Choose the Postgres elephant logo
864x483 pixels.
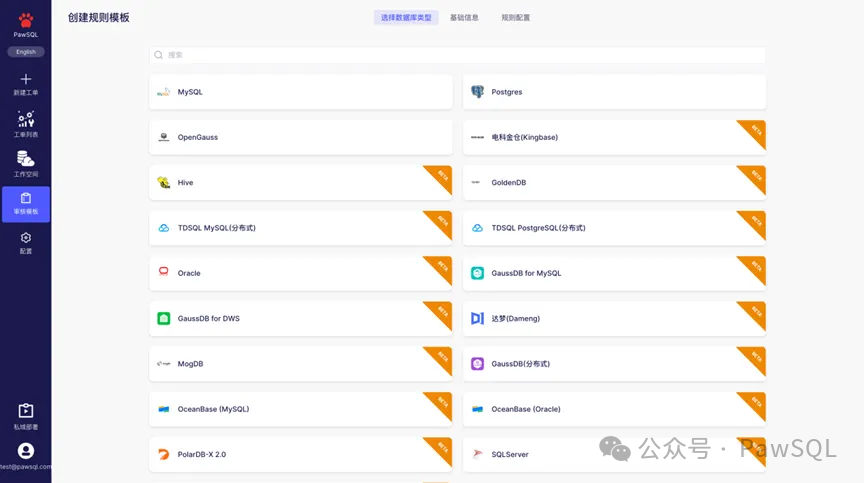478,92
